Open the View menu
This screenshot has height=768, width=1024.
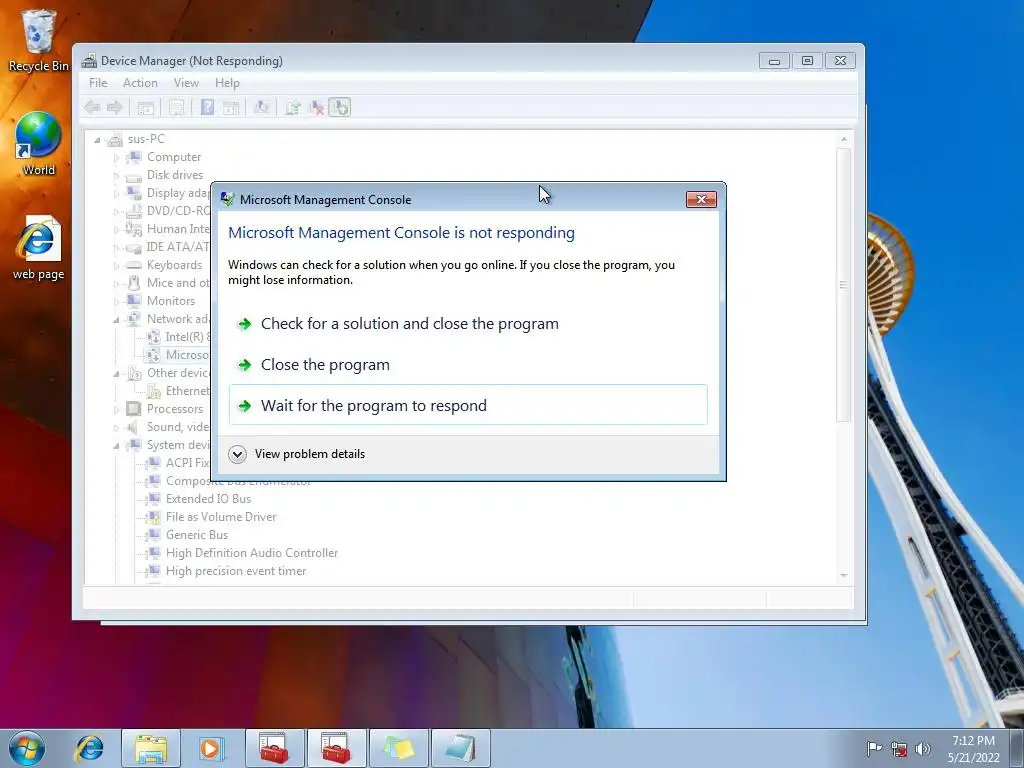186,83
